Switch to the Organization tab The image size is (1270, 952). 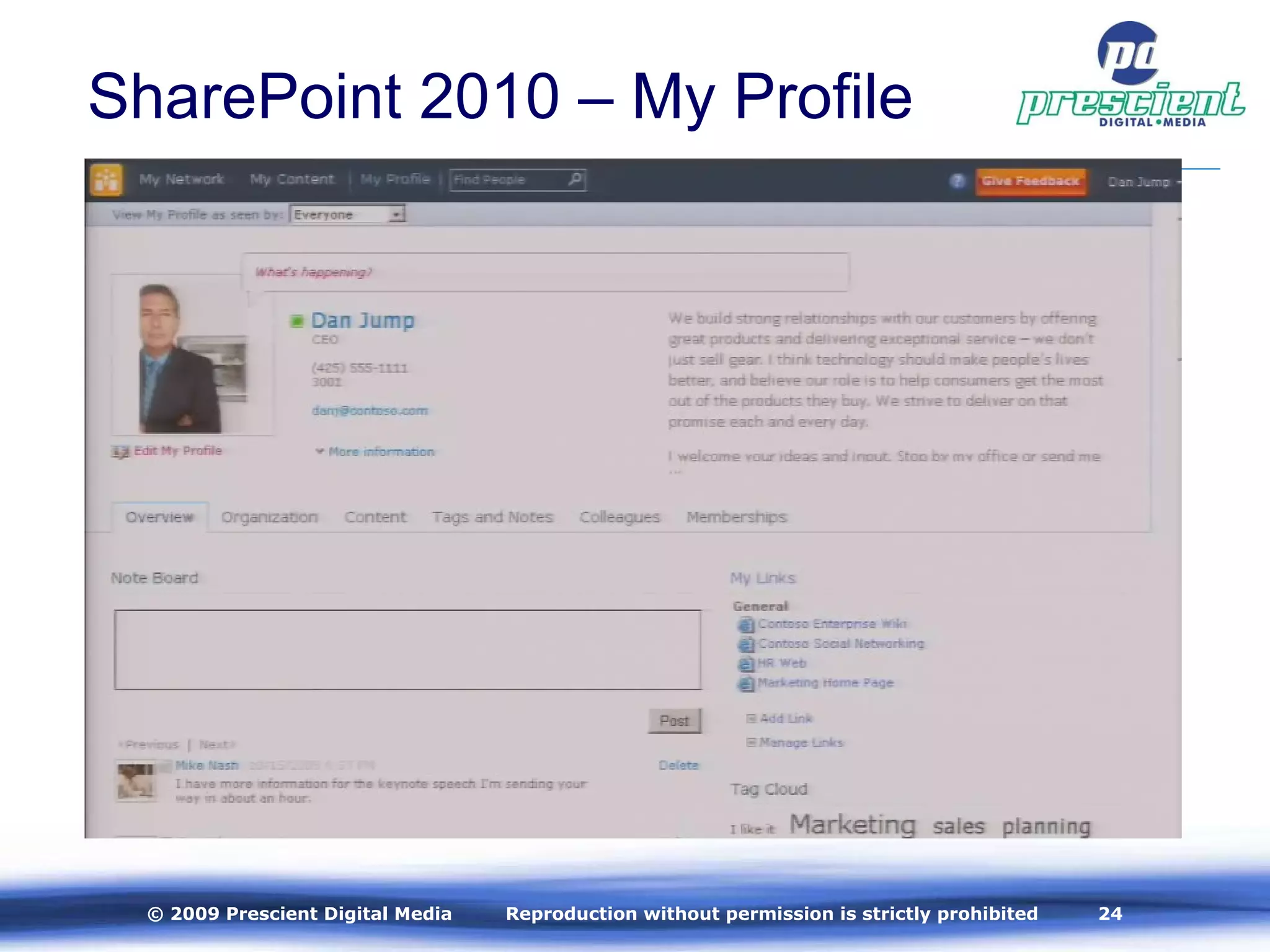point(270,518)
